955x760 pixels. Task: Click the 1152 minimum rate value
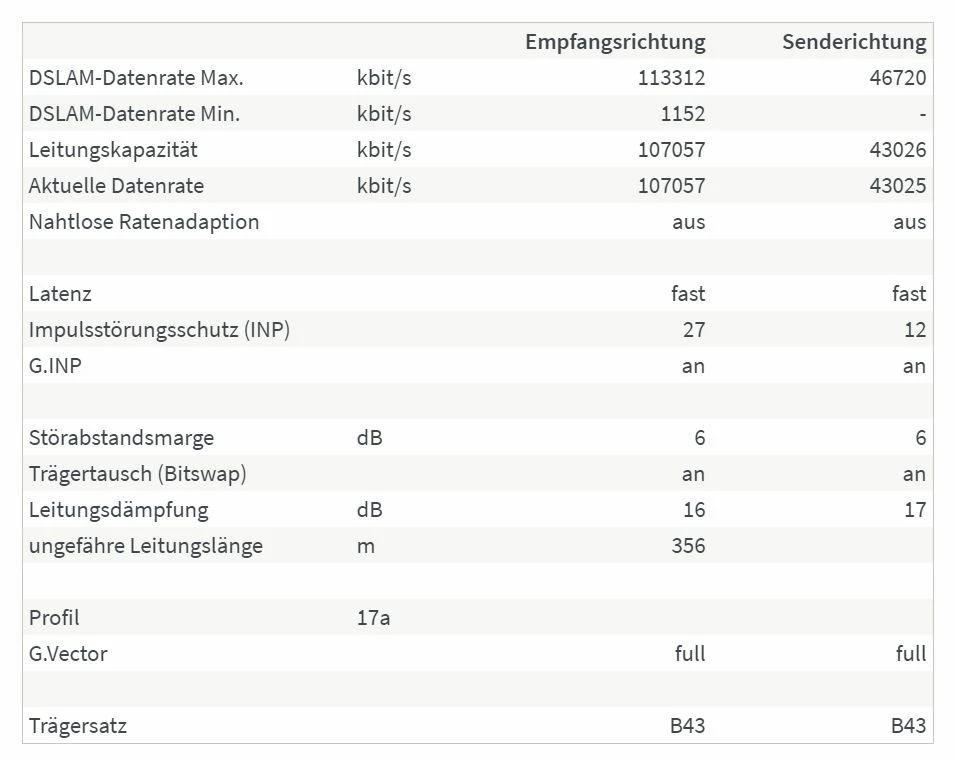click(x=683, y=114)
